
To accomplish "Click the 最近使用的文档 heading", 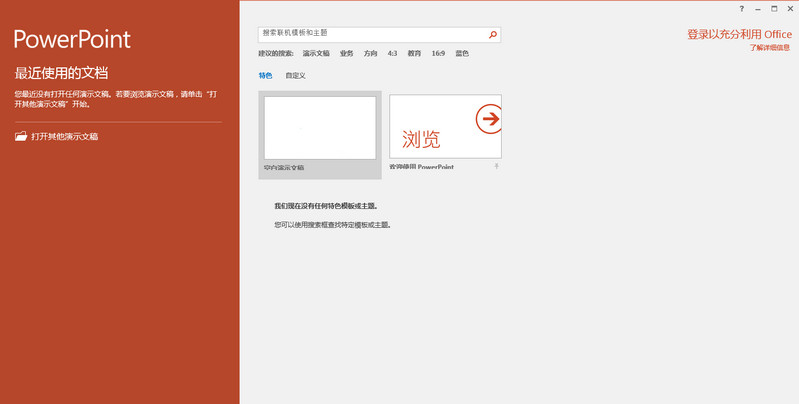I will [x=61, y=73].
